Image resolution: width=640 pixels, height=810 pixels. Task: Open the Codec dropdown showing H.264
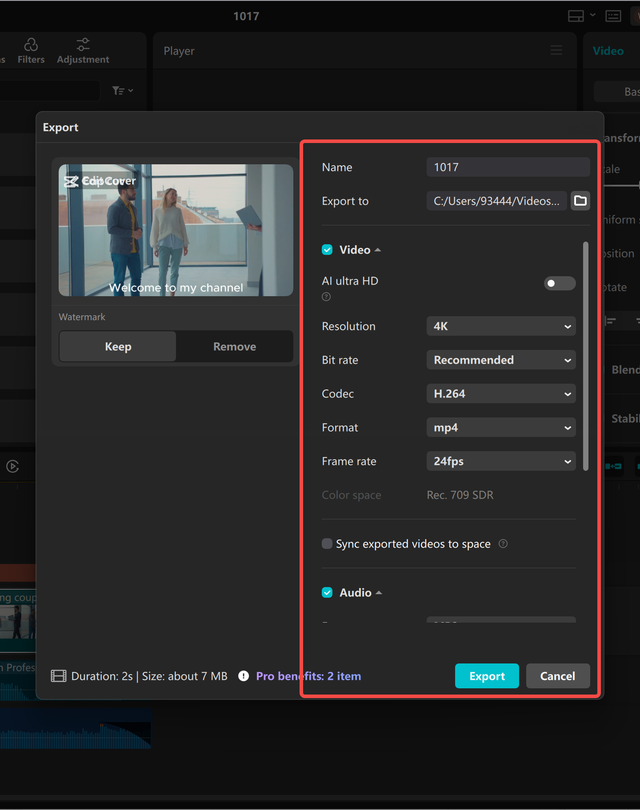tap(501, 394)
